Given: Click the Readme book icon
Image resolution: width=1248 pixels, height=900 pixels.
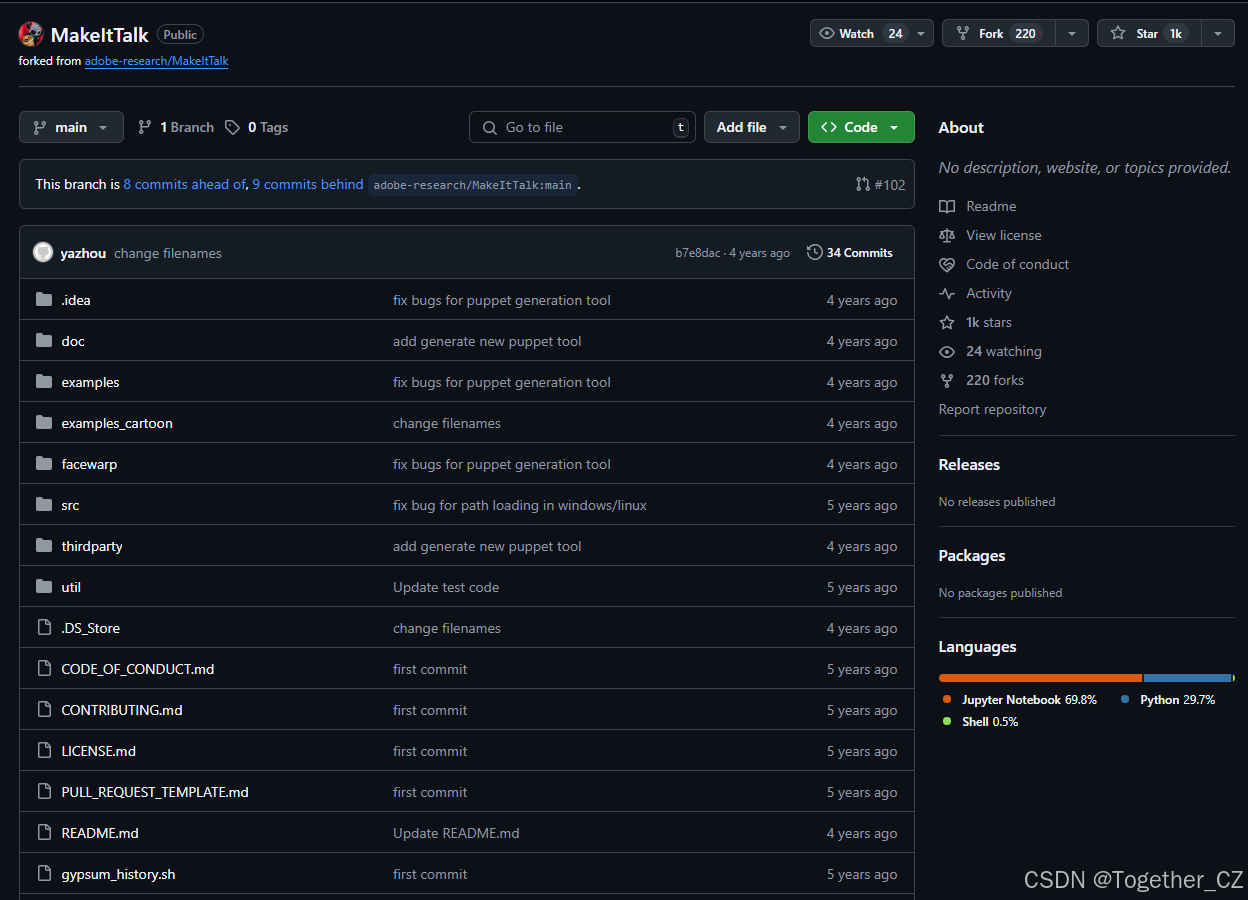Looking at the screenshot, I should tap(947, 206).
